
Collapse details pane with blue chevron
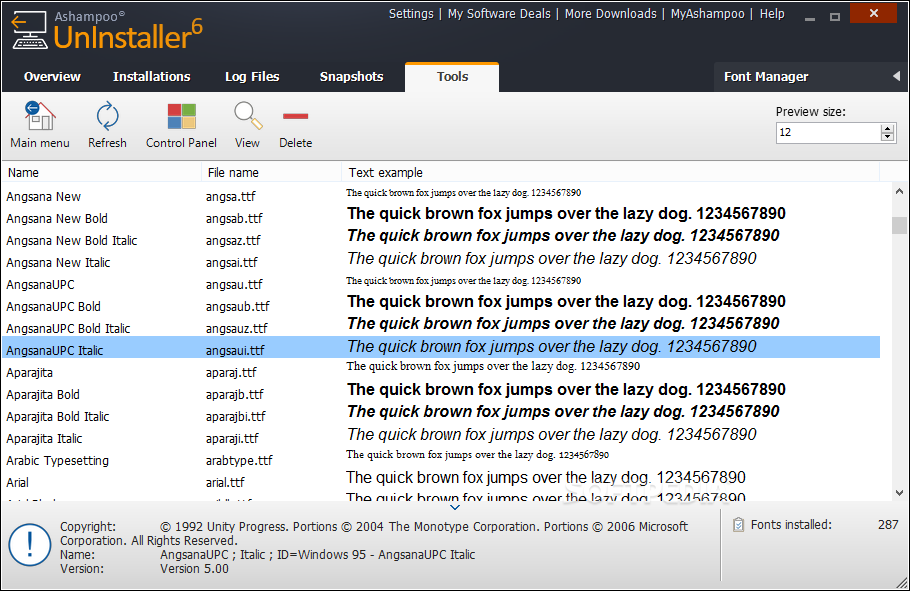pyautogui.click(x=455, y=507)
